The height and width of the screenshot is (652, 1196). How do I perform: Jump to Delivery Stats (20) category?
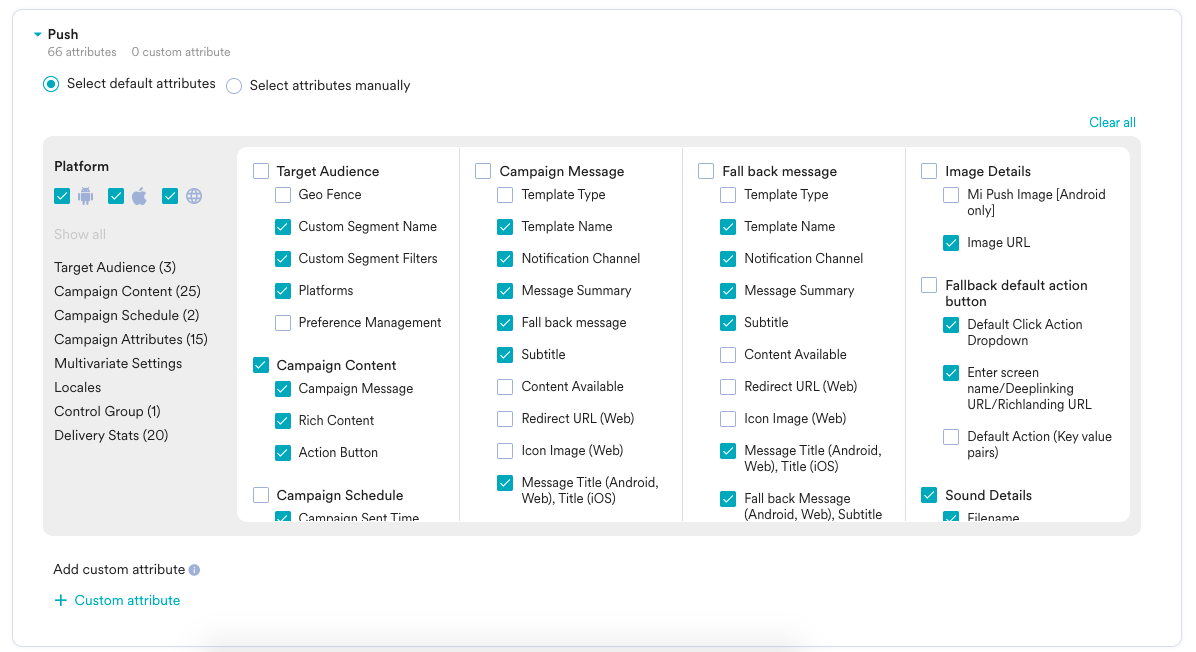point(111,435)
